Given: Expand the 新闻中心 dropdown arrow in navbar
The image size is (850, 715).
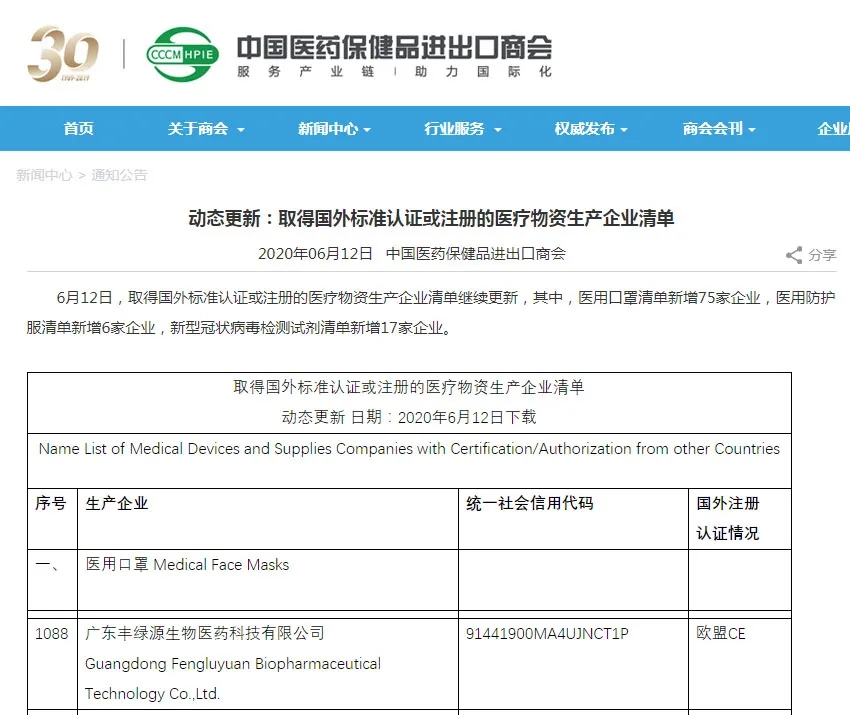Looking at the screenshot, I should coord(367,130).
